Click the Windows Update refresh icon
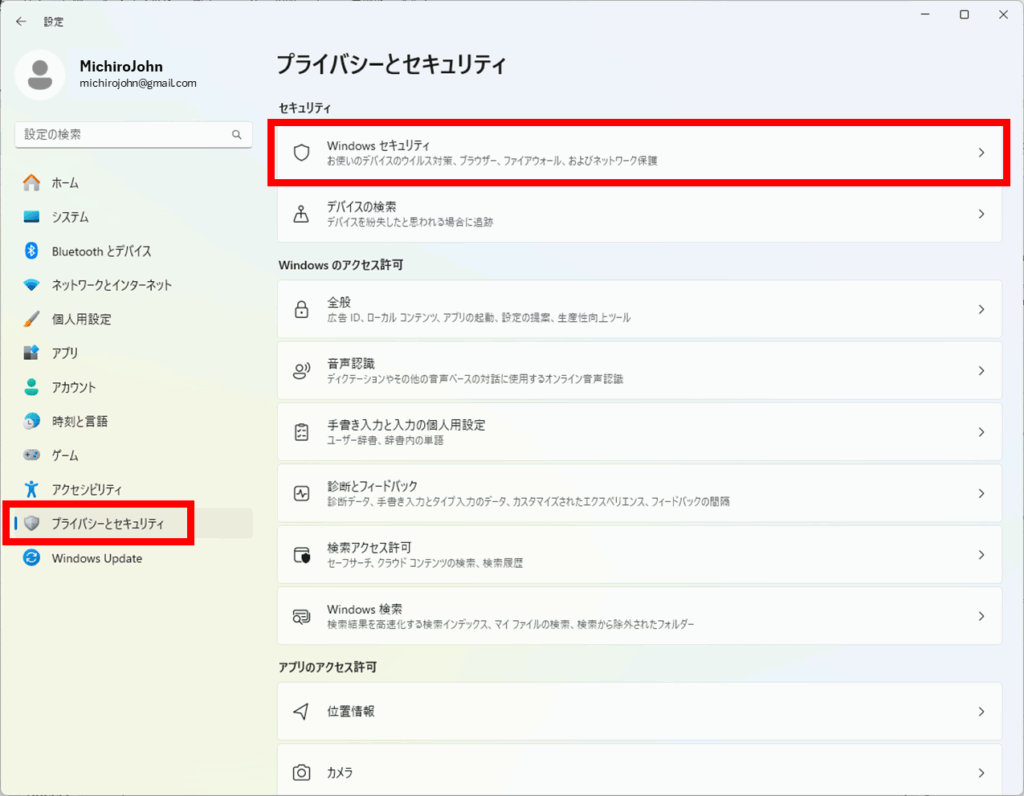Viewport: 1024px width, 796px height. coord(31,558)
